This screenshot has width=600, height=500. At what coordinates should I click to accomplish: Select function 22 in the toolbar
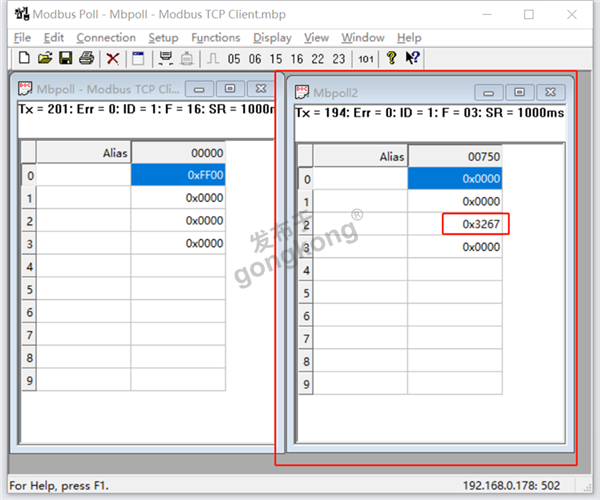(x=318, y=59)
